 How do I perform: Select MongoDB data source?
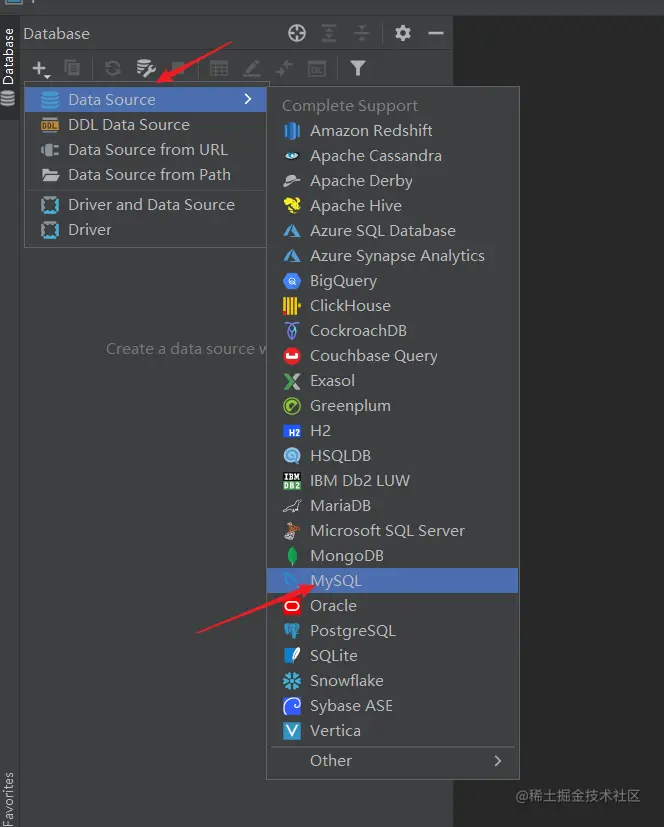coord(392,556)
